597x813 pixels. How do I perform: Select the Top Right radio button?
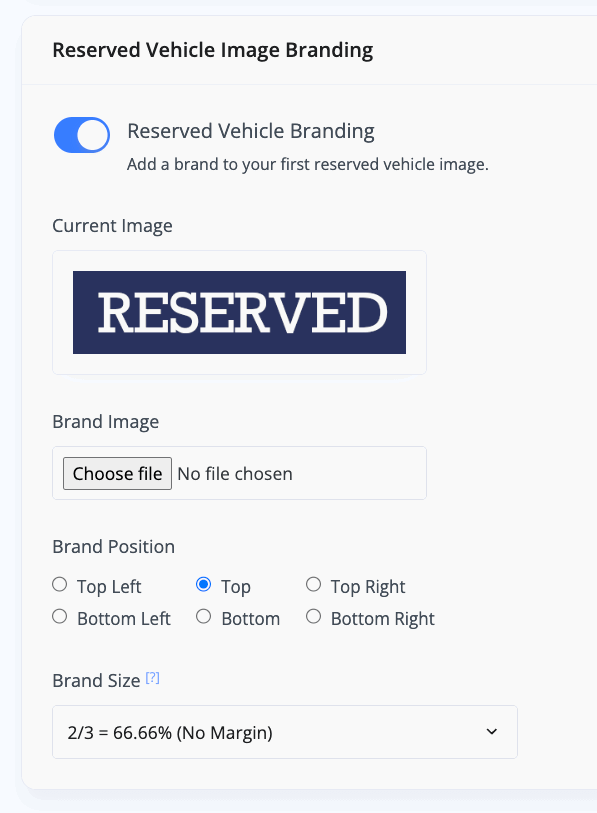[x=313, y=584]
